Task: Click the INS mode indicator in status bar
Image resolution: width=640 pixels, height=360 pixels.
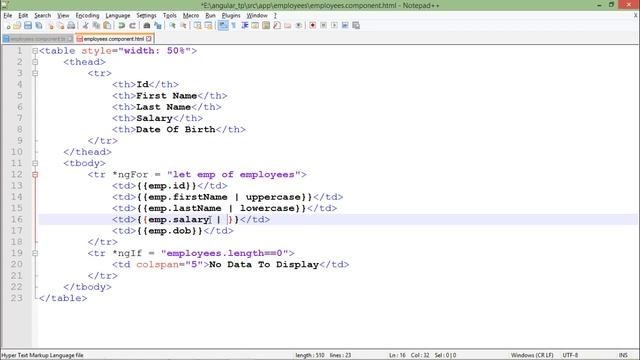Action: pos(623,355)
